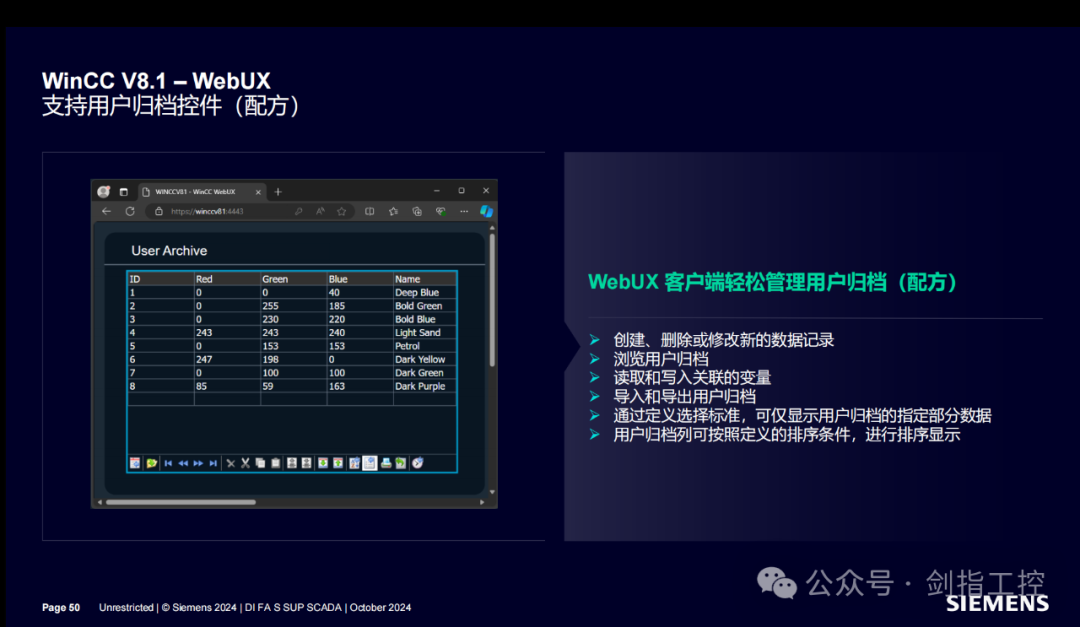Go to the previous data record
The width and height of the screenshot is (1080, 627).
pos(183,463)
